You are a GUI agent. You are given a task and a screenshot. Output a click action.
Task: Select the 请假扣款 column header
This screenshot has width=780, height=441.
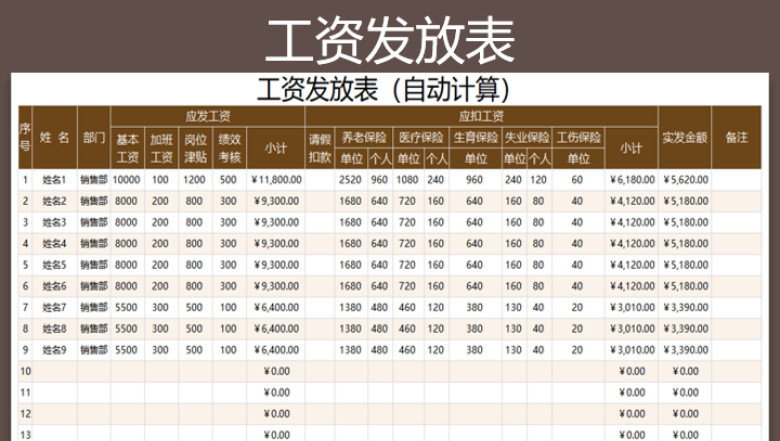click(x=320, y=148)
